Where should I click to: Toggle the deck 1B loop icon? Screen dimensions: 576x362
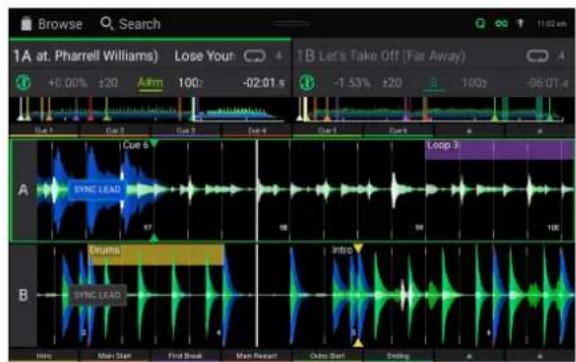coord(537,56)
